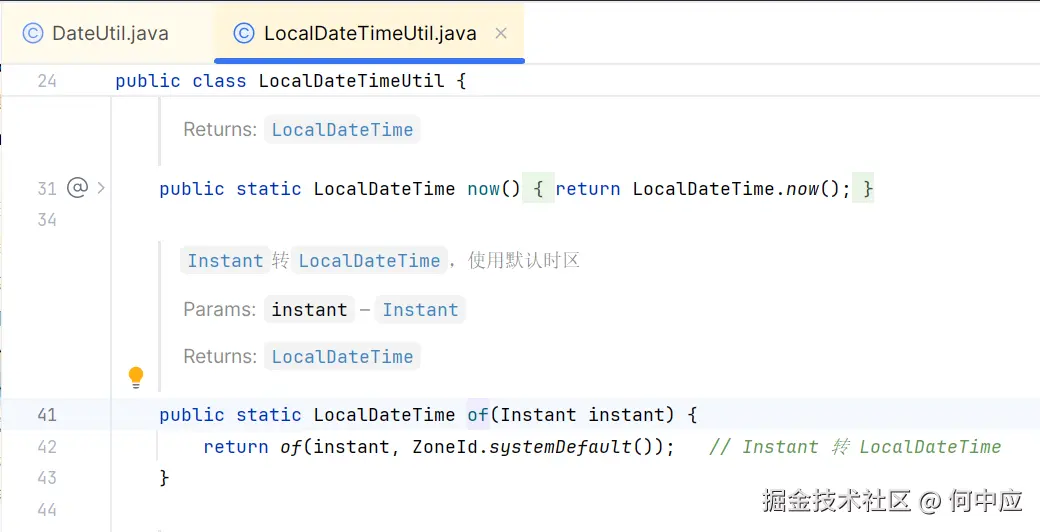Image resolution: width=1040 pixels, height=532 pixels.
Task: Click the closing brace on line 43
Action: (164, 478)
